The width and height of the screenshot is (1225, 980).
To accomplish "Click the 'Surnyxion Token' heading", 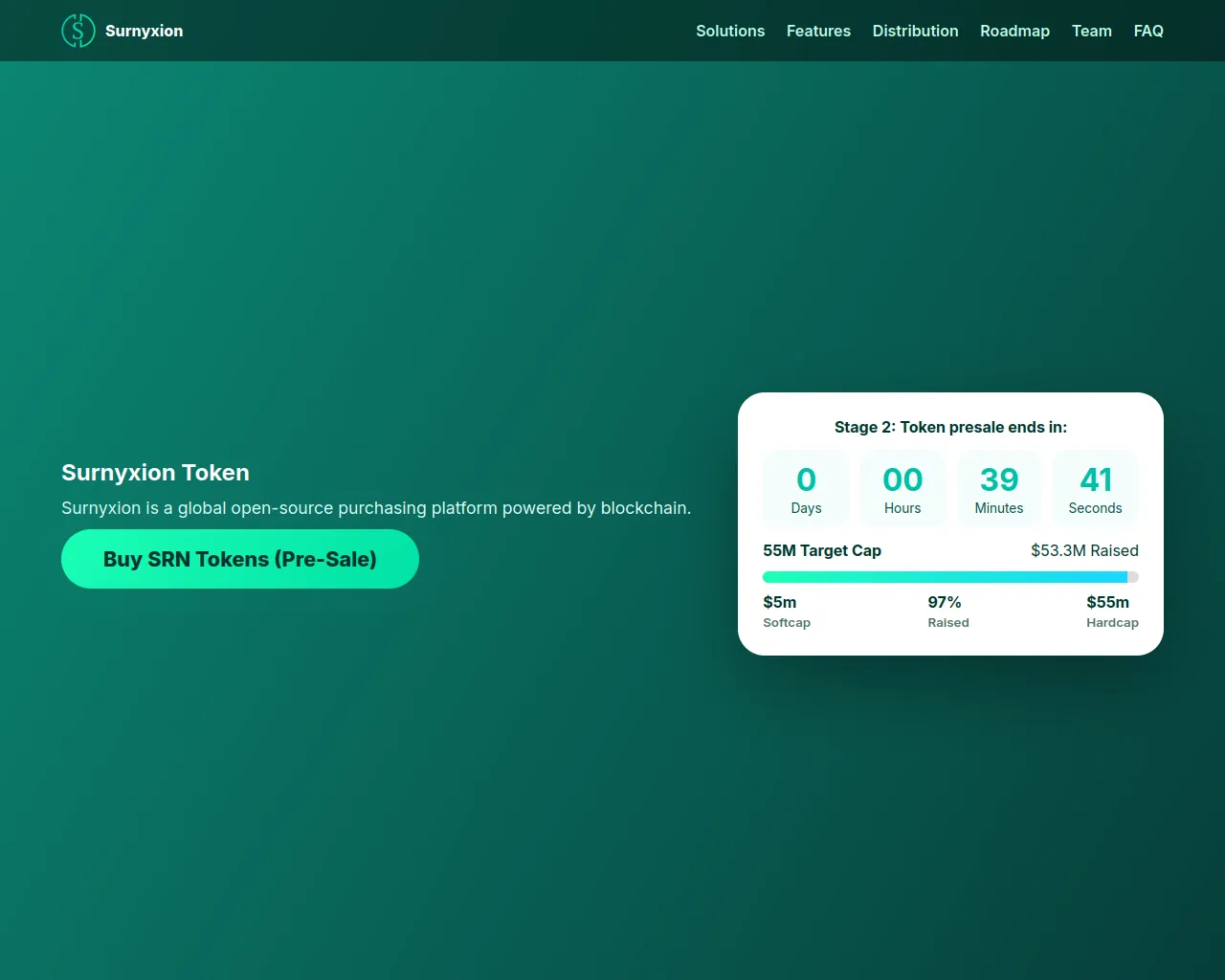I will coord(155,473).
